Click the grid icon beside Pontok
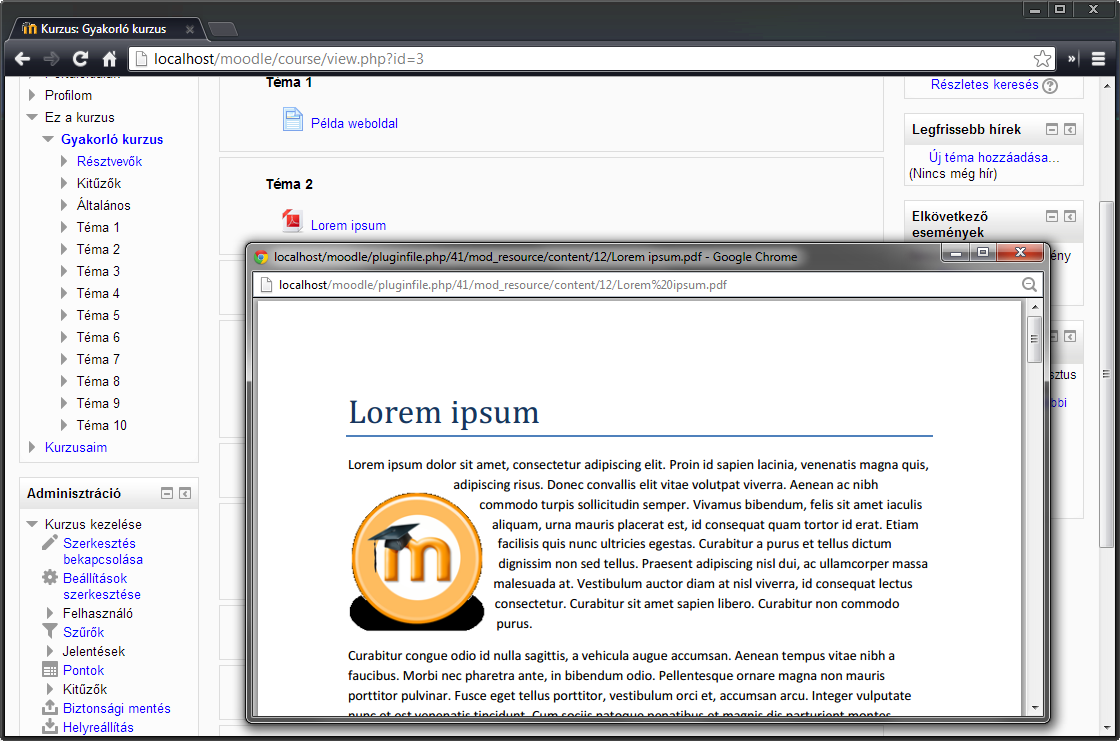Screen dimensions: 1120x741 tap(49, 670)
